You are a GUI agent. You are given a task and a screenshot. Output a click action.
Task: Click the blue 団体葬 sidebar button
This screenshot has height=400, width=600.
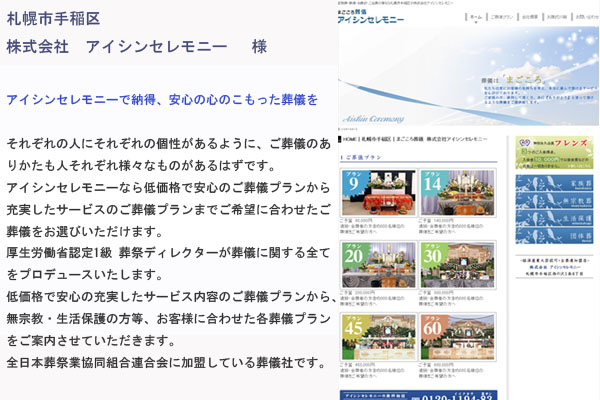point(554,235)
